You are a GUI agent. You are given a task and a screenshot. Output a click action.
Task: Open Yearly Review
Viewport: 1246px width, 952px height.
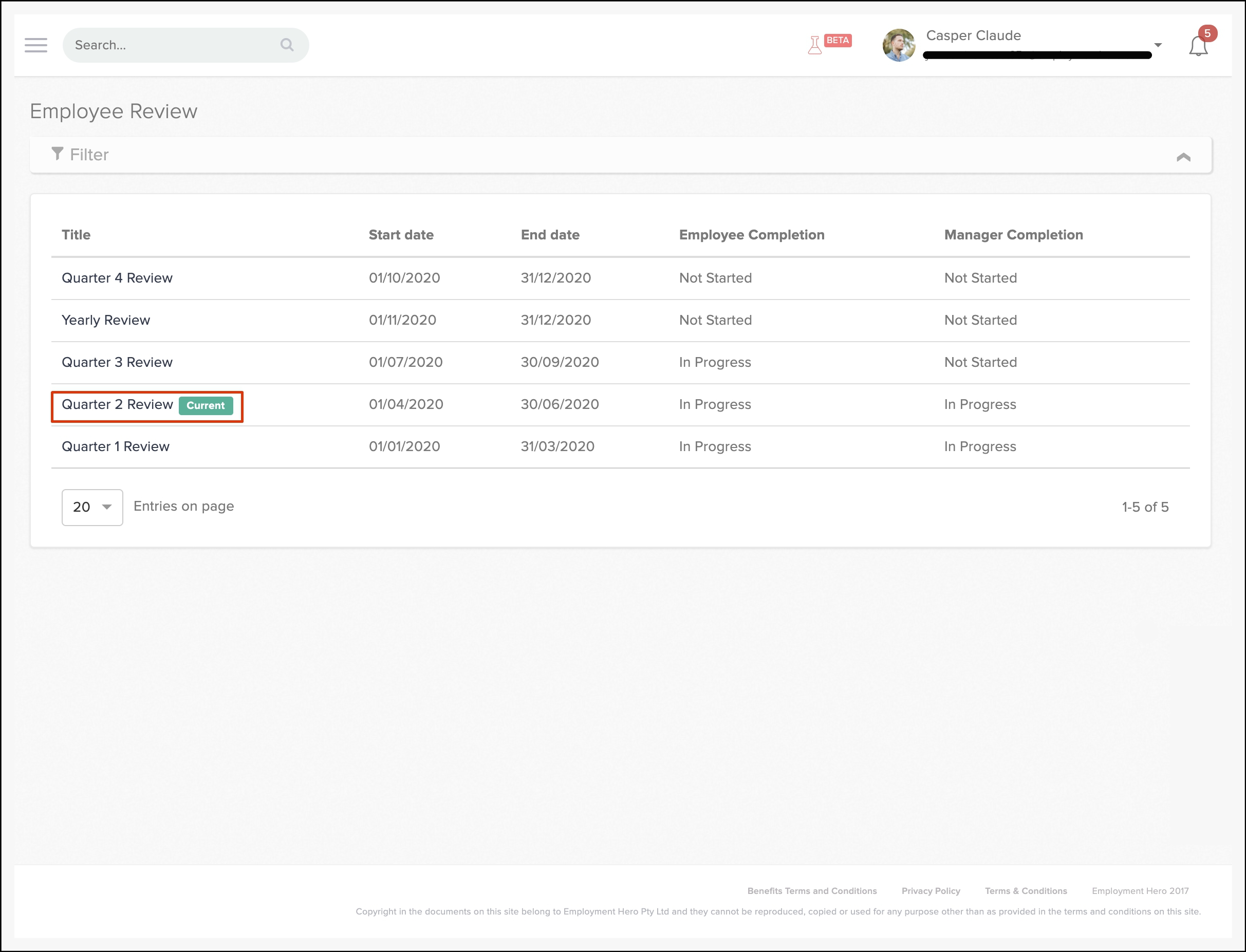click(106, 320)
